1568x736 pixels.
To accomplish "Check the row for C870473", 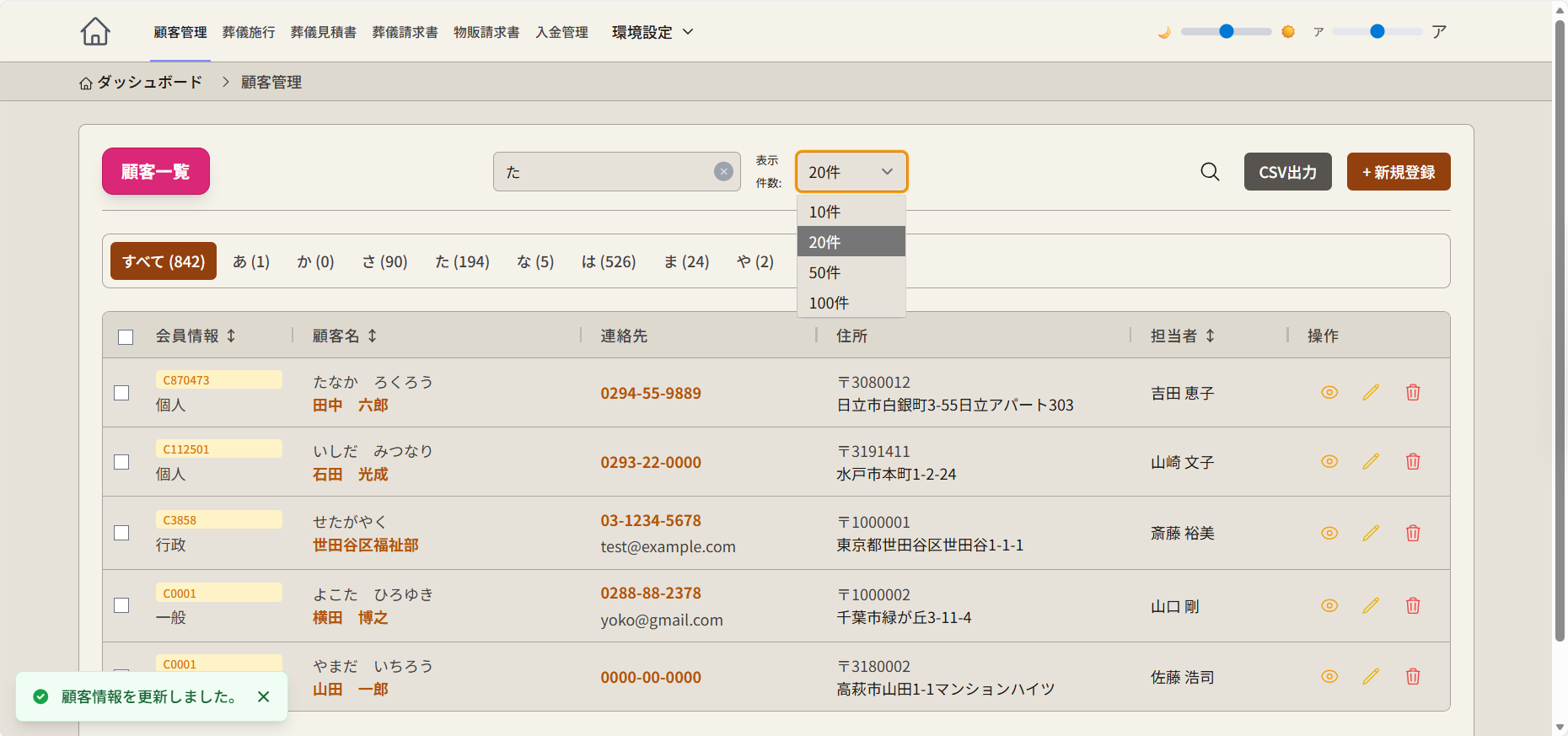I will [121, 393].
